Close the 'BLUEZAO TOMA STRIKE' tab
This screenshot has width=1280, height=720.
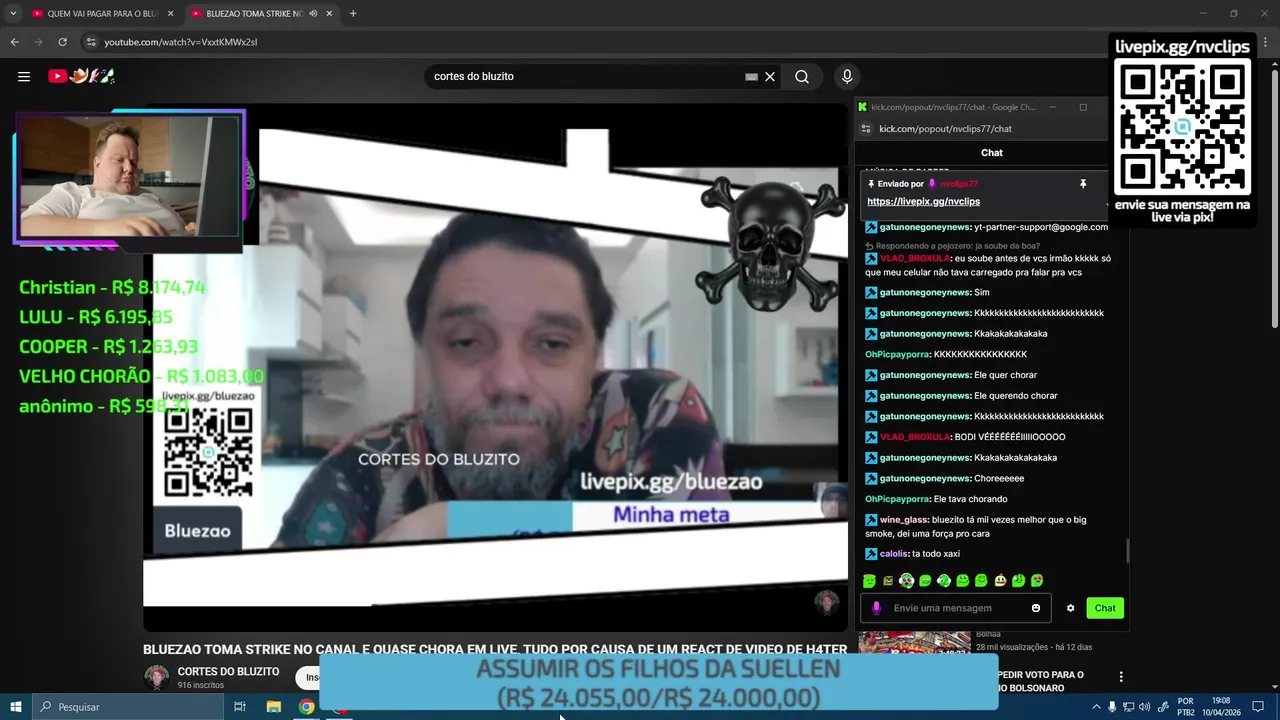329,13
